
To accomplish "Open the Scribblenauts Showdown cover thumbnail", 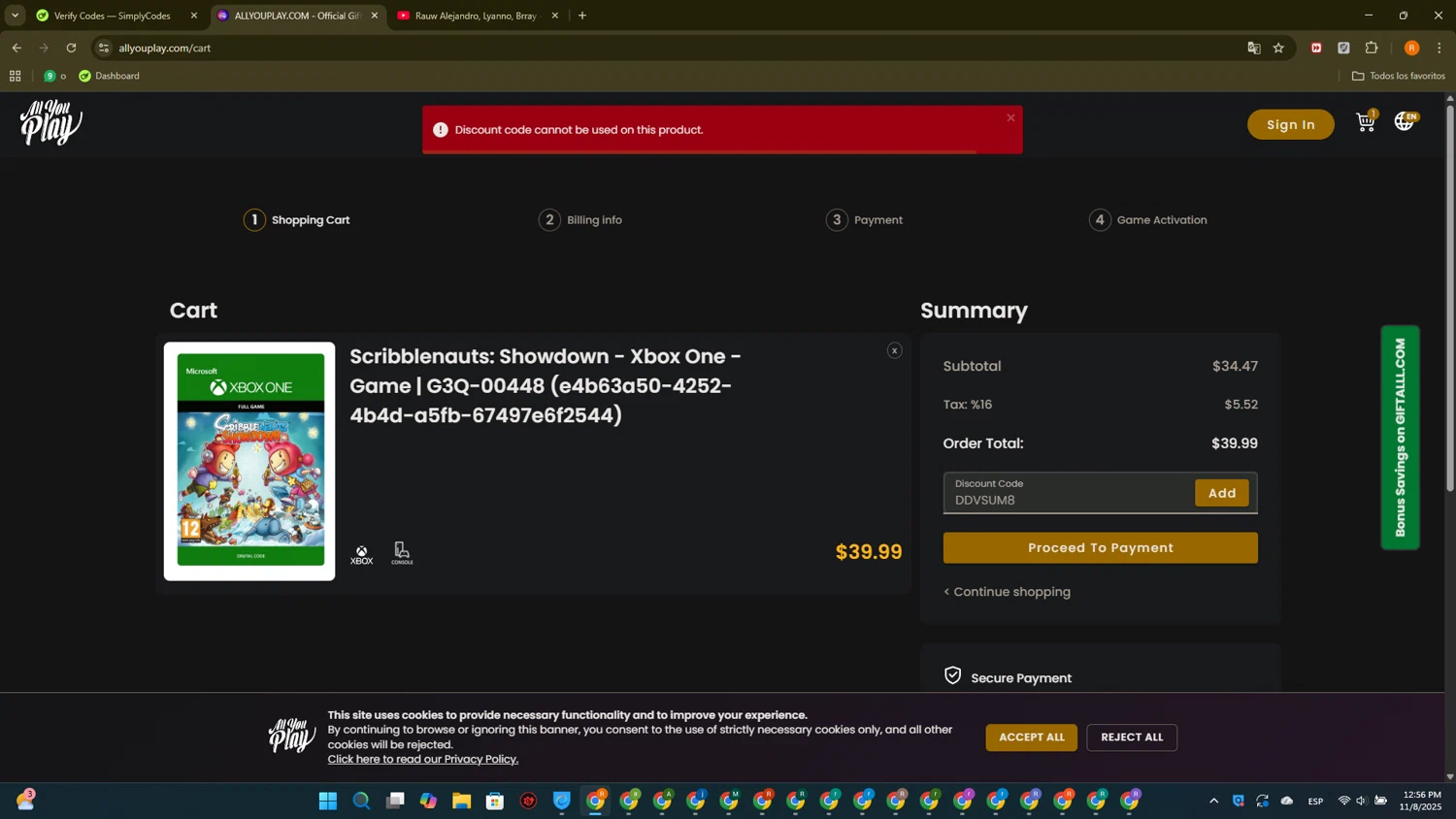I will point(249,461).
